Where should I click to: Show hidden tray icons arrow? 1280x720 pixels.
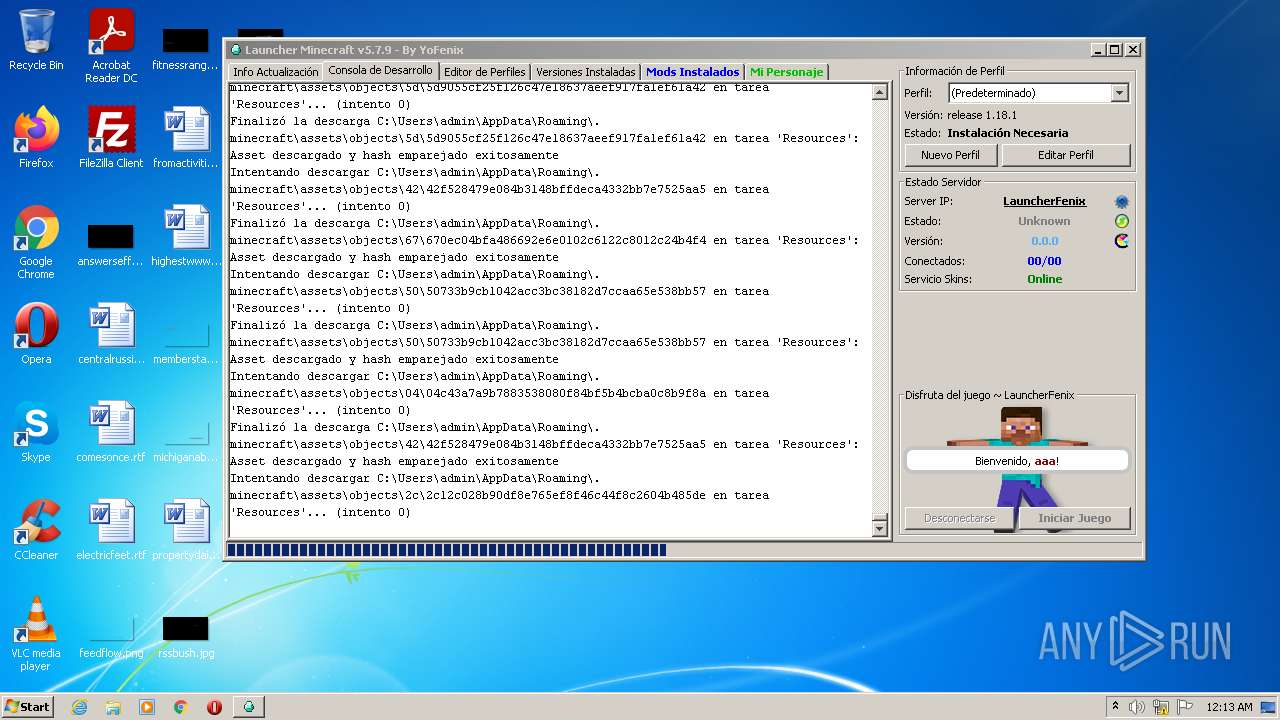tap(1115, 706)
